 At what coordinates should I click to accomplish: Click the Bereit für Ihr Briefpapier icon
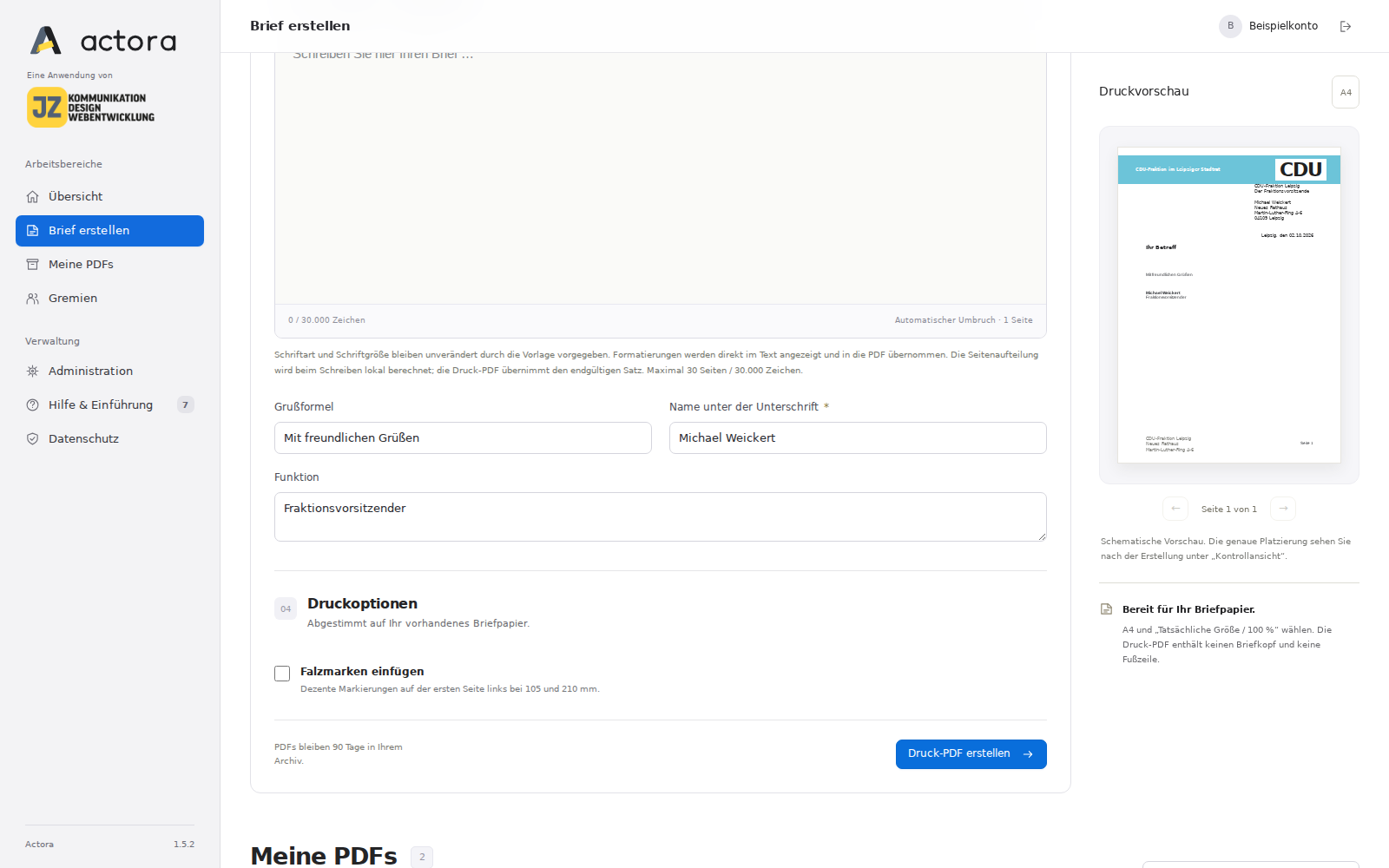(1106, 609)
